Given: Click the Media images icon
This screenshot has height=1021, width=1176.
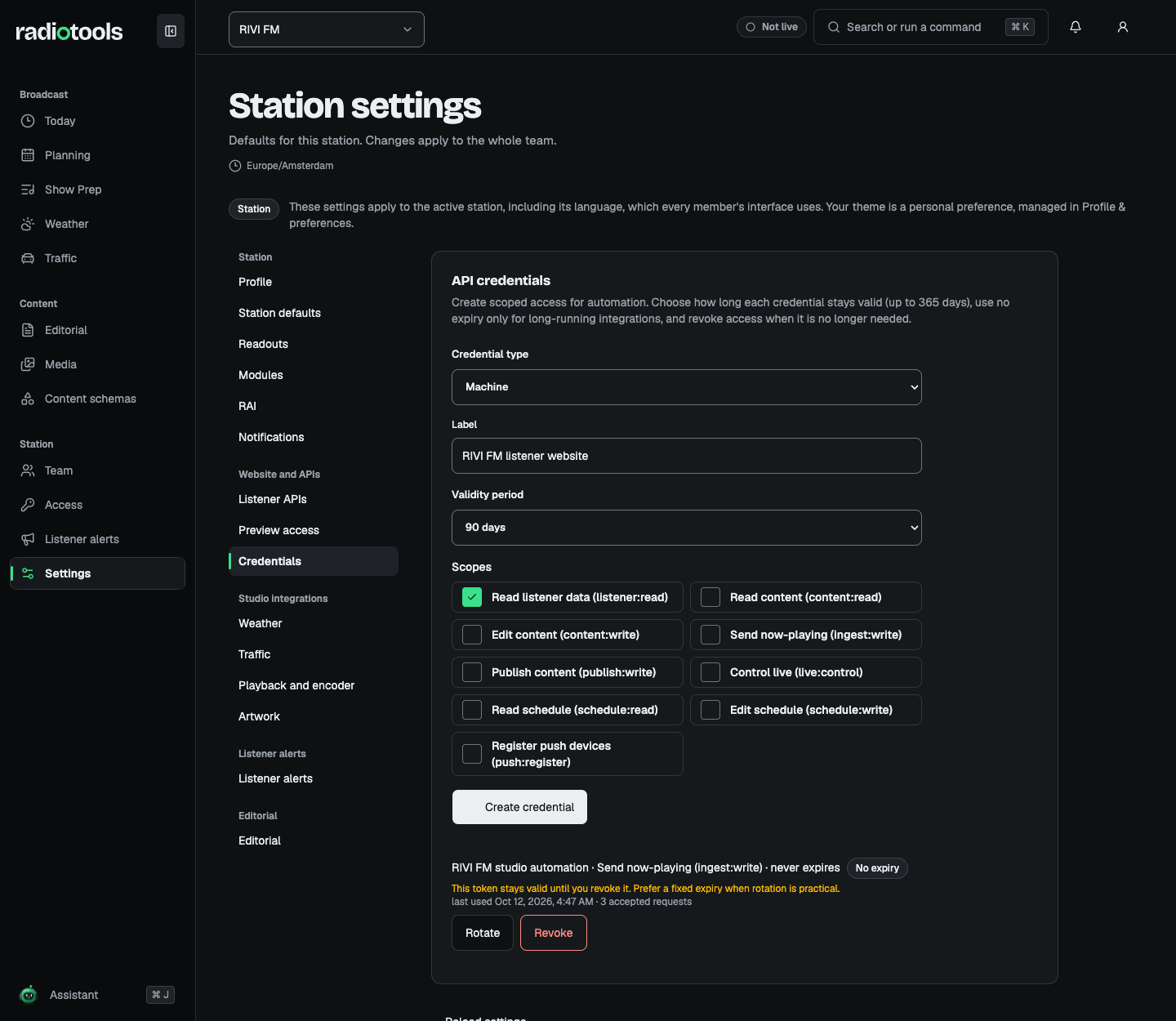Looking at the screenshot, I should click(28, 364).
